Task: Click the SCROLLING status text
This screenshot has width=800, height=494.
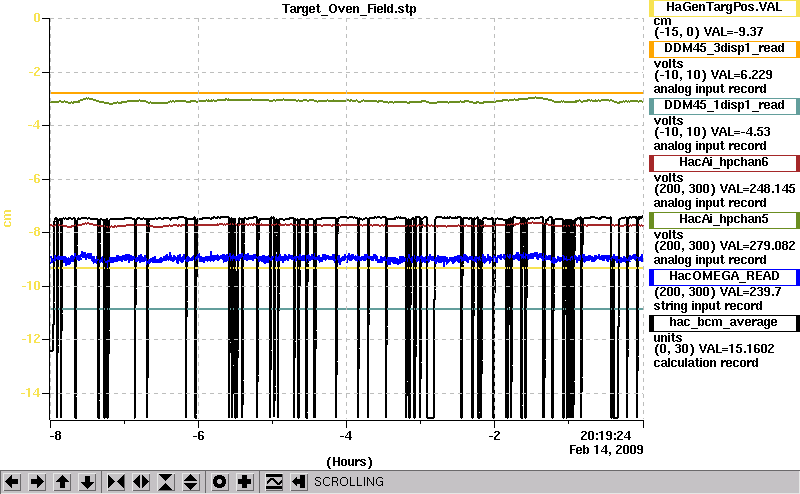Action: 349,482
